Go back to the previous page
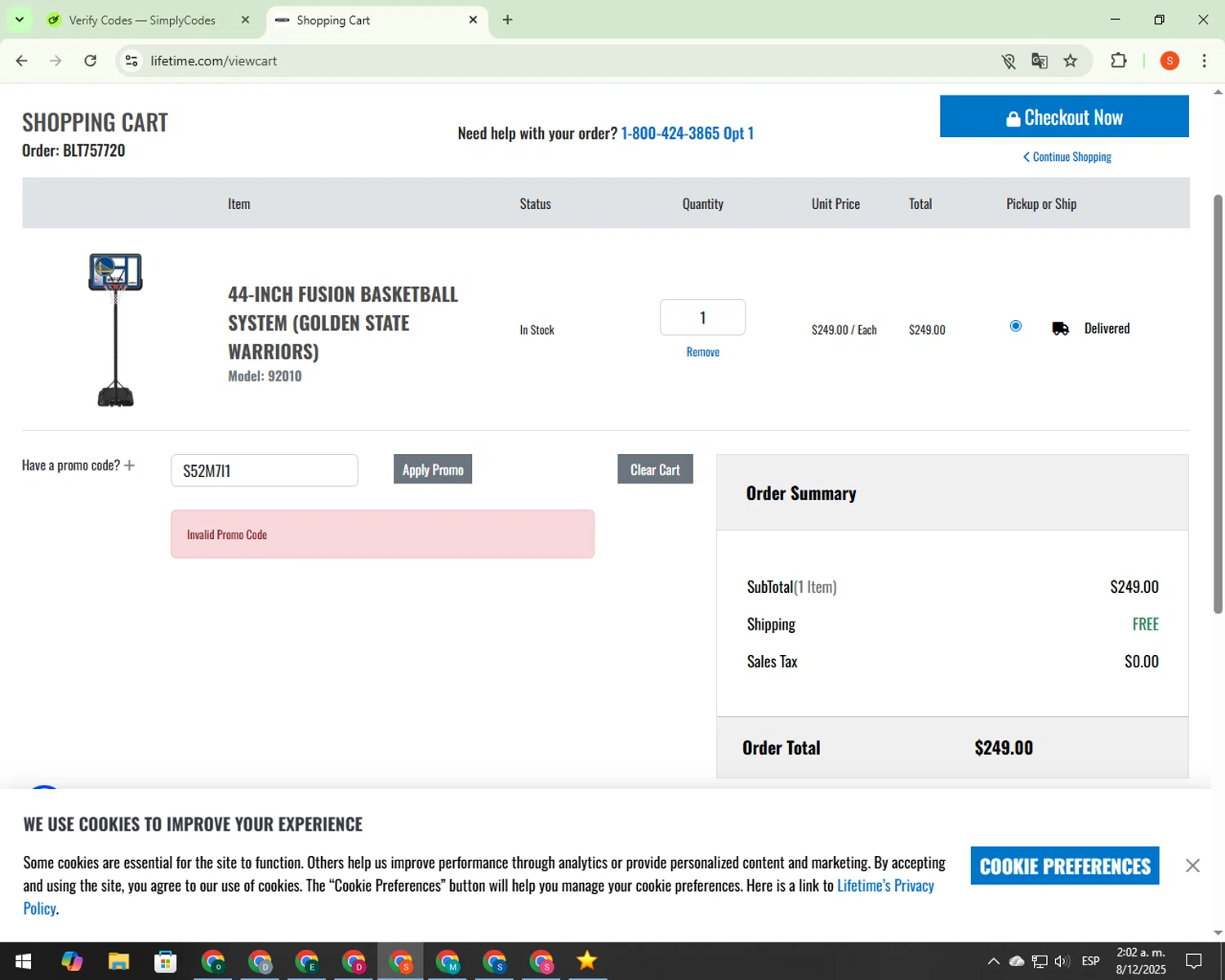The image size is (1225, 980). (x=22, y=60)
